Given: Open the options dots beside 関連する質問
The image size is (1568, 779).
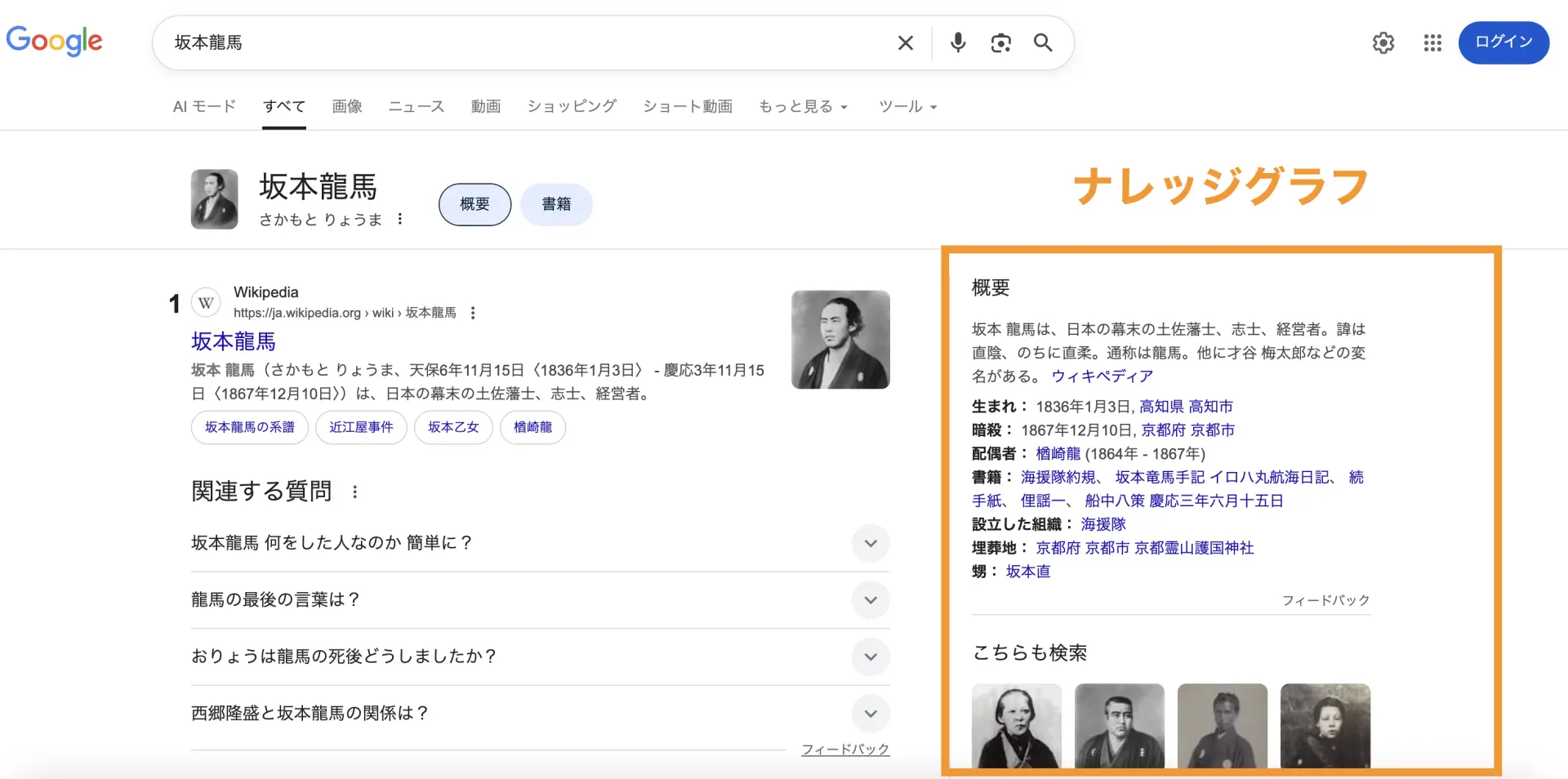Looking at the screenshot, I should 354,492.
